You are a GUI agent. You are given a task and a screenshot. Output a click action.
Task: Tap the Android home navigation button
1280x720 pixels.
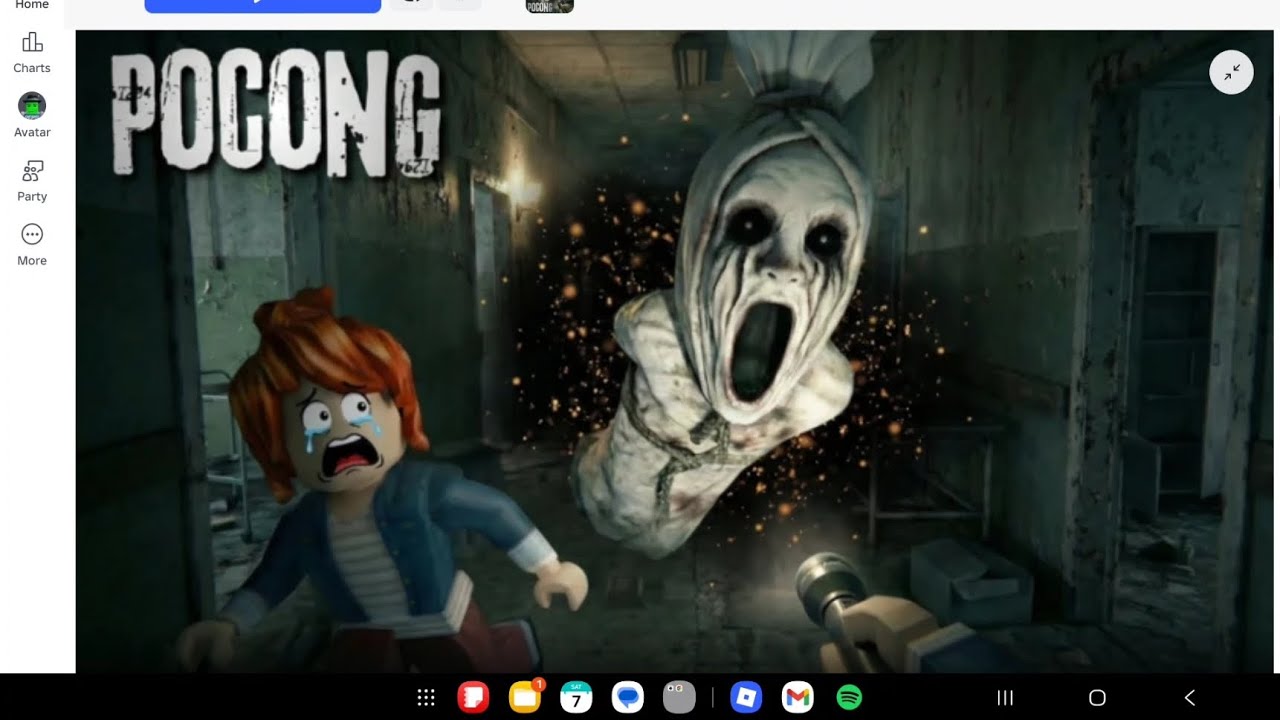(x=1097, y=698)
